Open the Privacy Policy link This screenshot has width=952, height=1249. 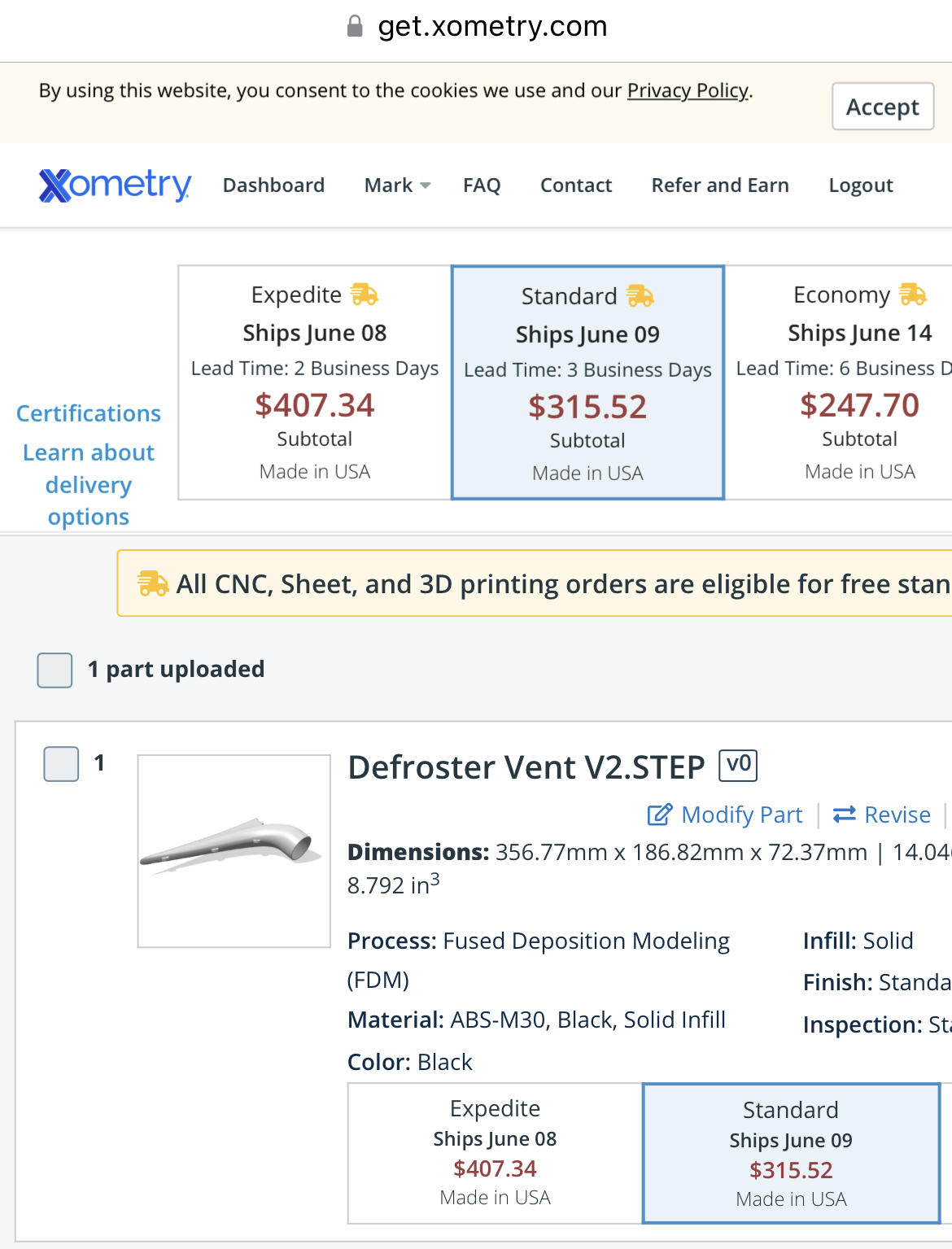[x=688, y=90]
